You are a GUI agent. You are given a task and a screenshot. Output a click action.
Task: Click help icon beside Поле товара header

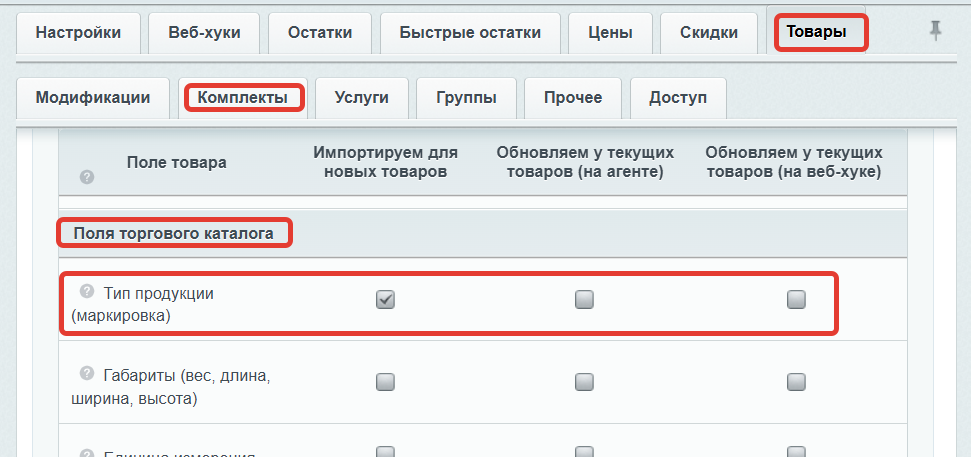(x=87, y=178)
